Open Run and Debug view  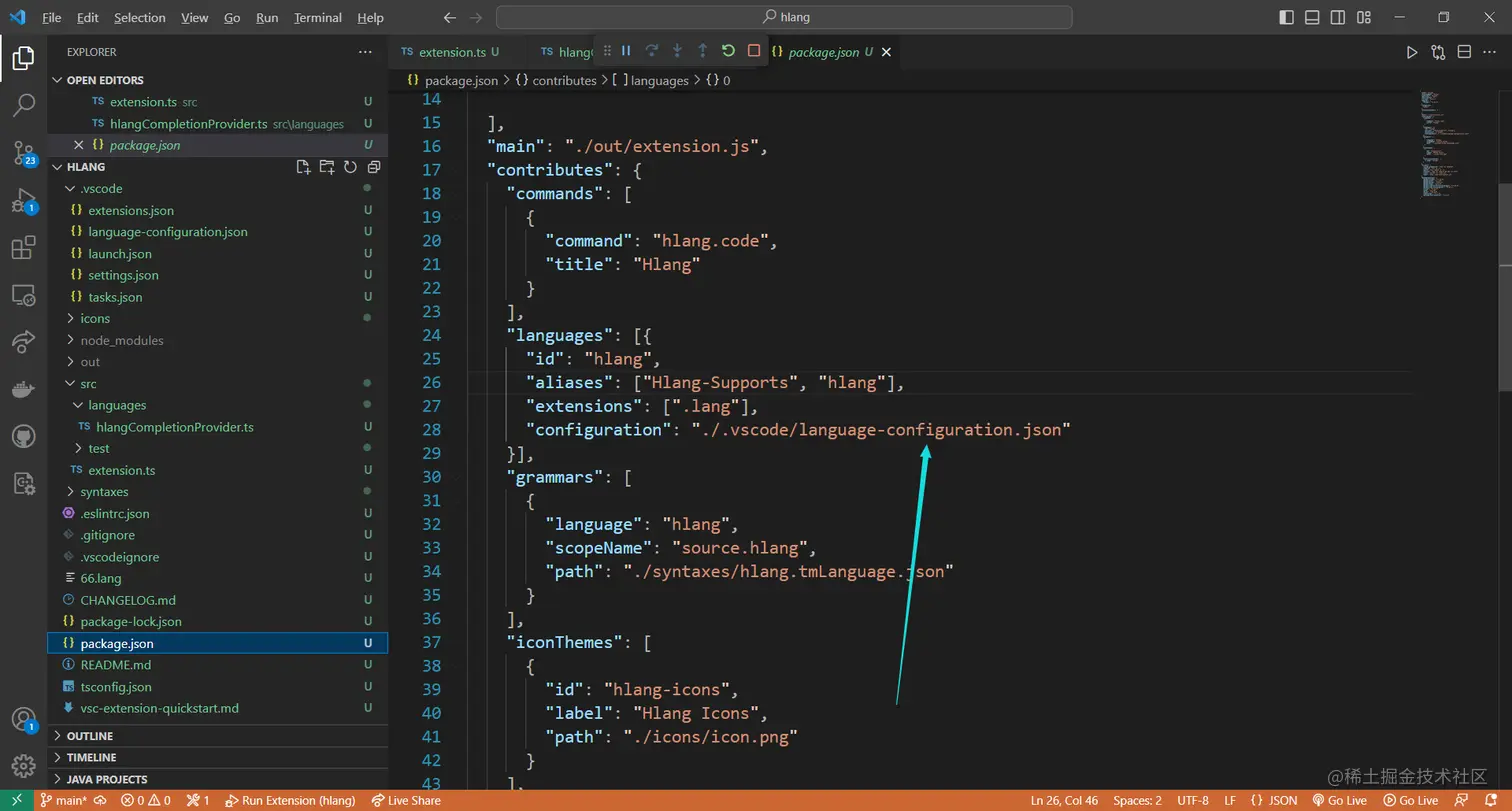pyautogui.click(x=23, y=201)
